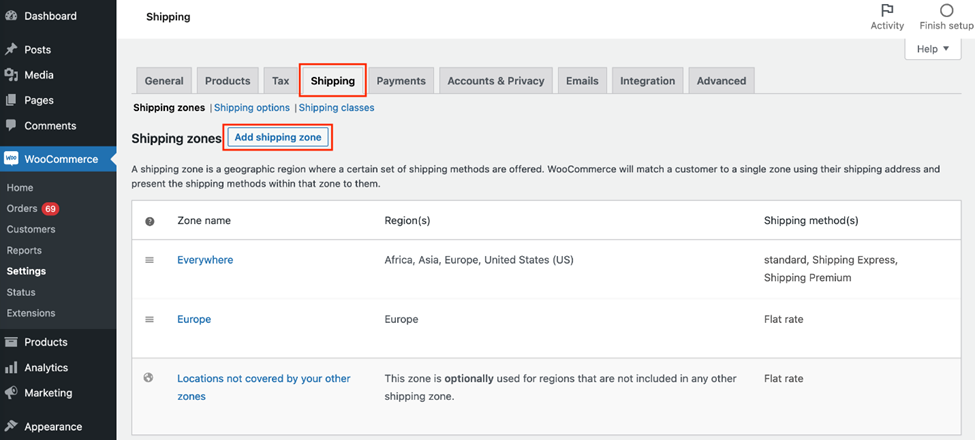Click the help question mark in table header
975x440 pixels.
coord(150,221)
